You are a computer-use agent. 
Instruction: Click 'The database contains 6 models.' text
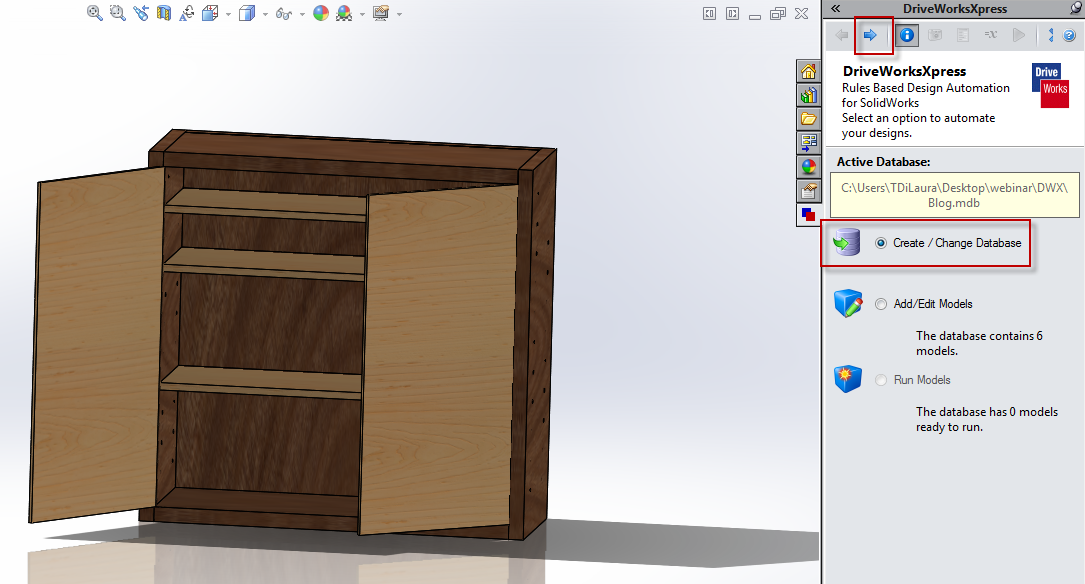pos(979,343)
